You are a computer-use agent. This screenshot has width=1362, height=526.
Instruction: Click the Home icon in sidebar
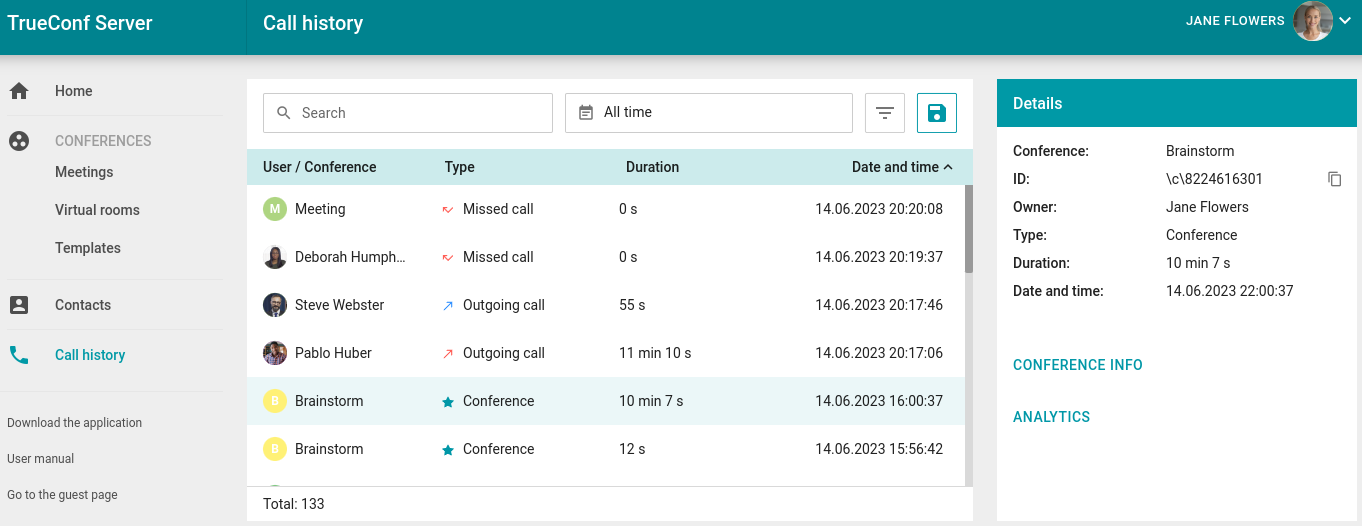(x=18, y=91)
